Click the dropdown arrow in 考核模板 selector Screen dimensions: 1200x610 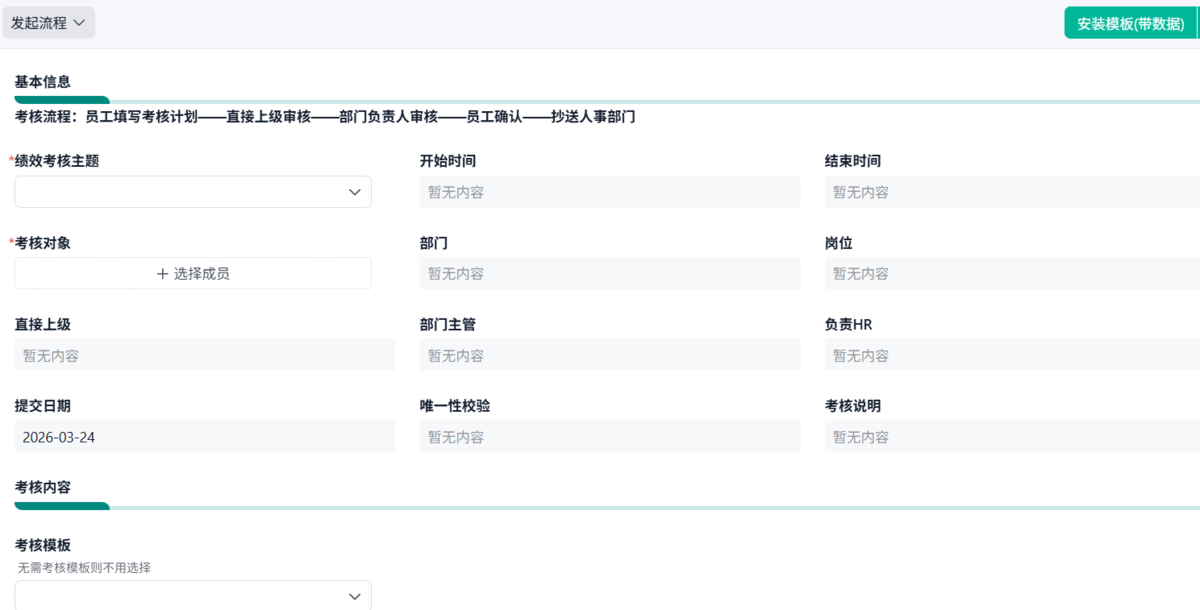[x=355, y=595]
